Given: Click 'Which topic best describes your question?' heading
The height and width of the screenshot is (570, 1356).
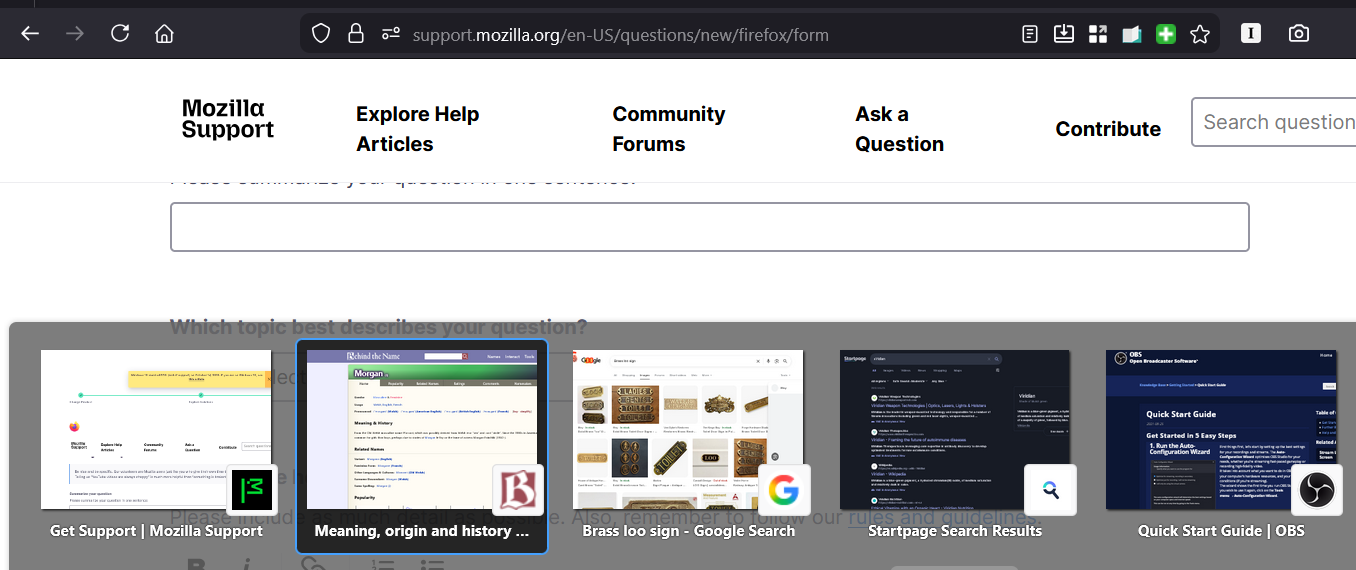Looking at the screenshot, I should tap(379, 327).
